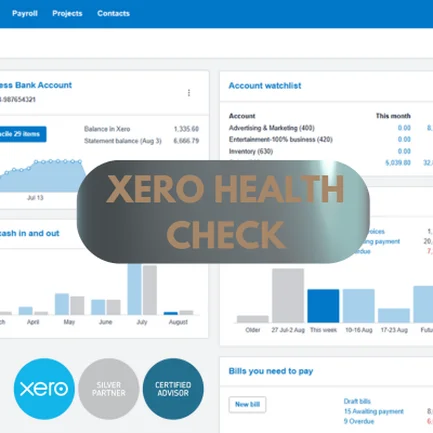433x433 pixels.
Task: Open the Total cash in and out heading
Action: 30,233
